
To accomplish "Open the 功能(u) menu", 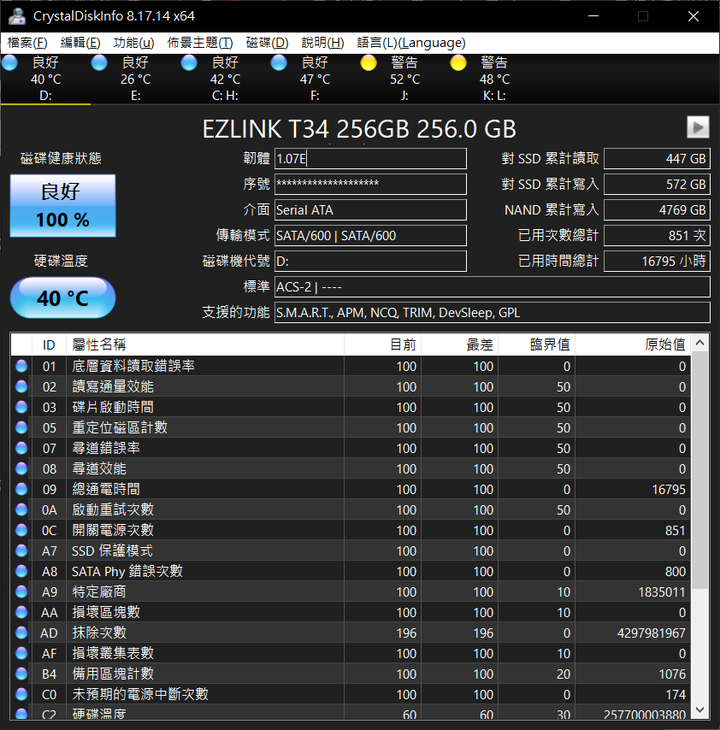I will pyautogui.click(x=134, y=43).
